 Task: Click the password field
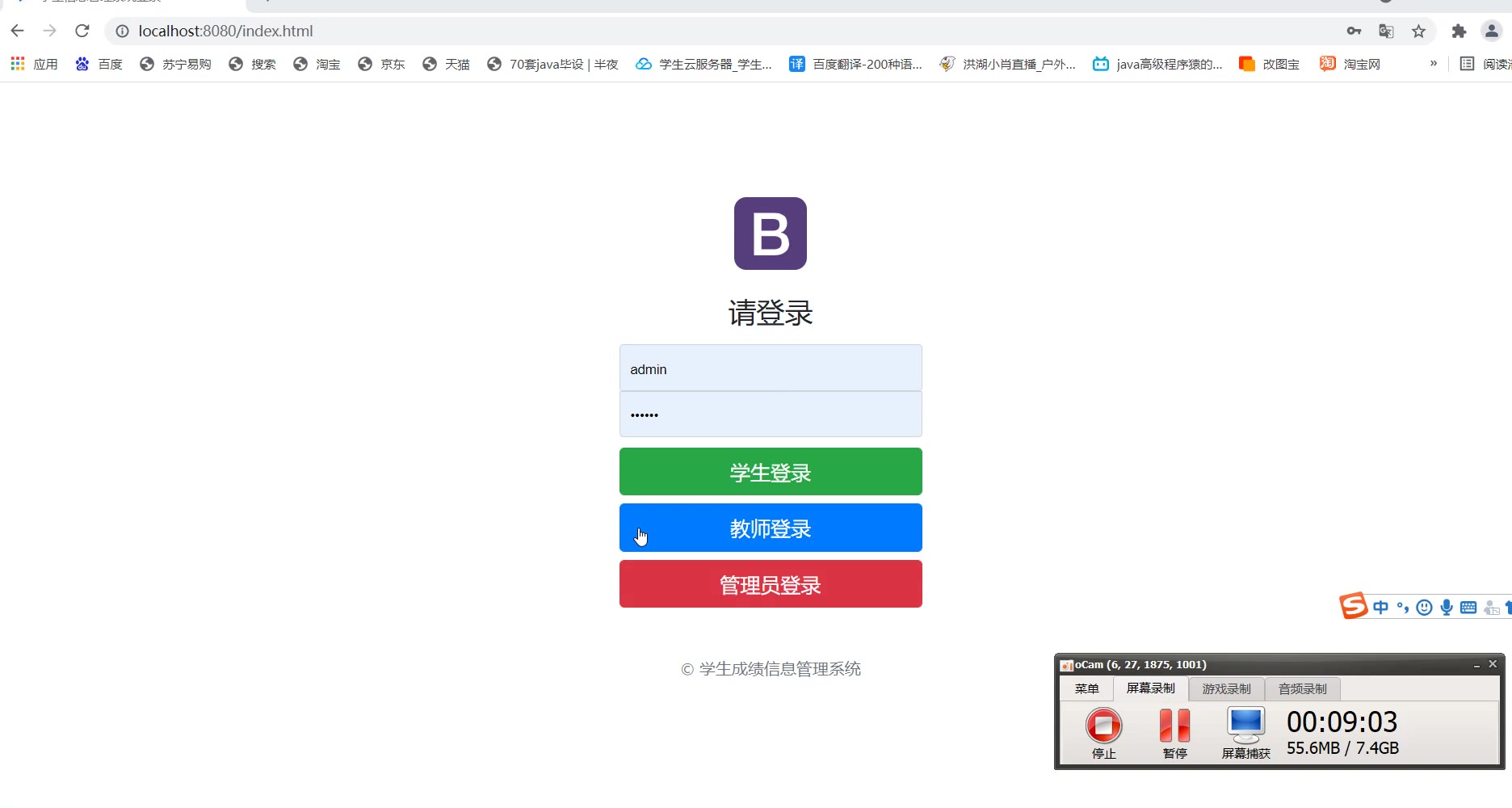point(771,415)
